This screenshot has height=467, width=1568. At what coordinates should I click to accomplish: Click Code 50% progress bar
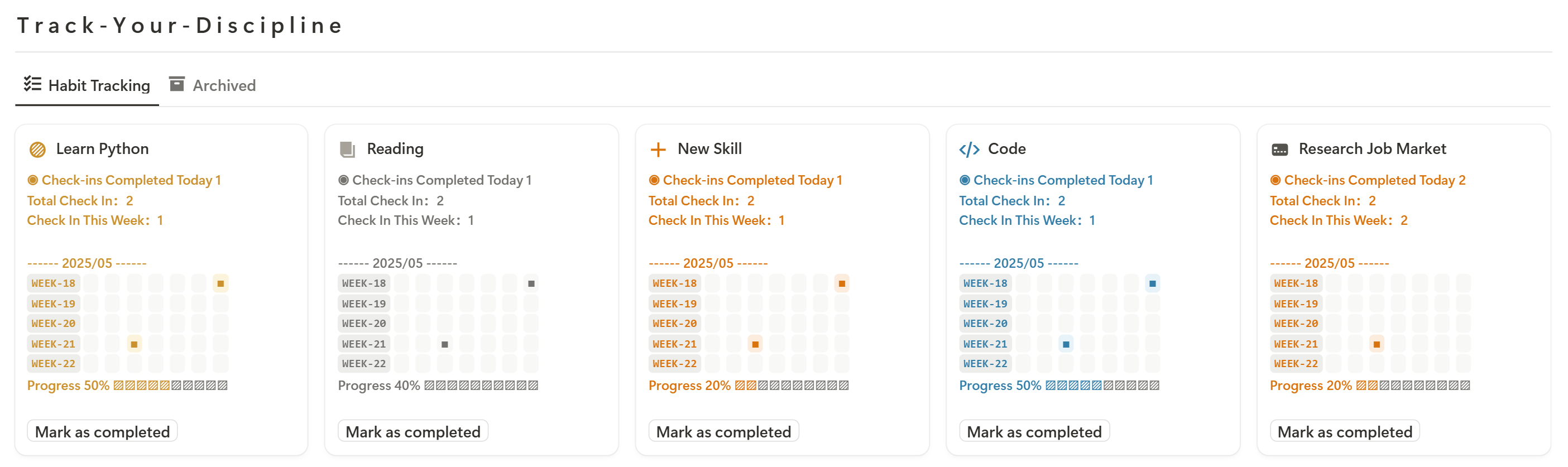point(1102,386)
